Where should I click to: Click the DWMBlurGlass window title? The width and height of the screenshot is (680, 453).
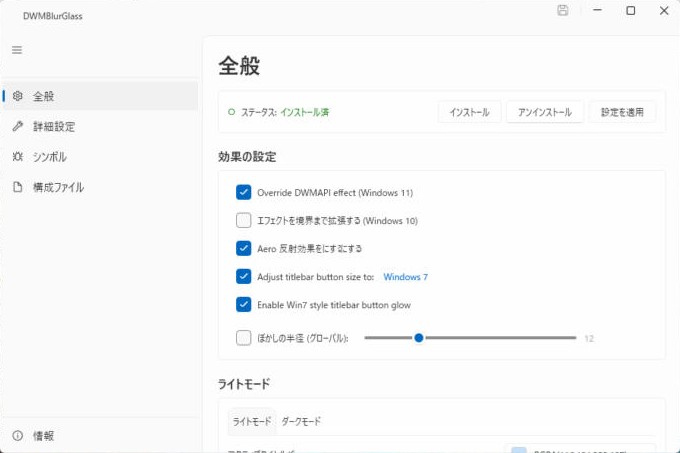(x=52, y=16)
